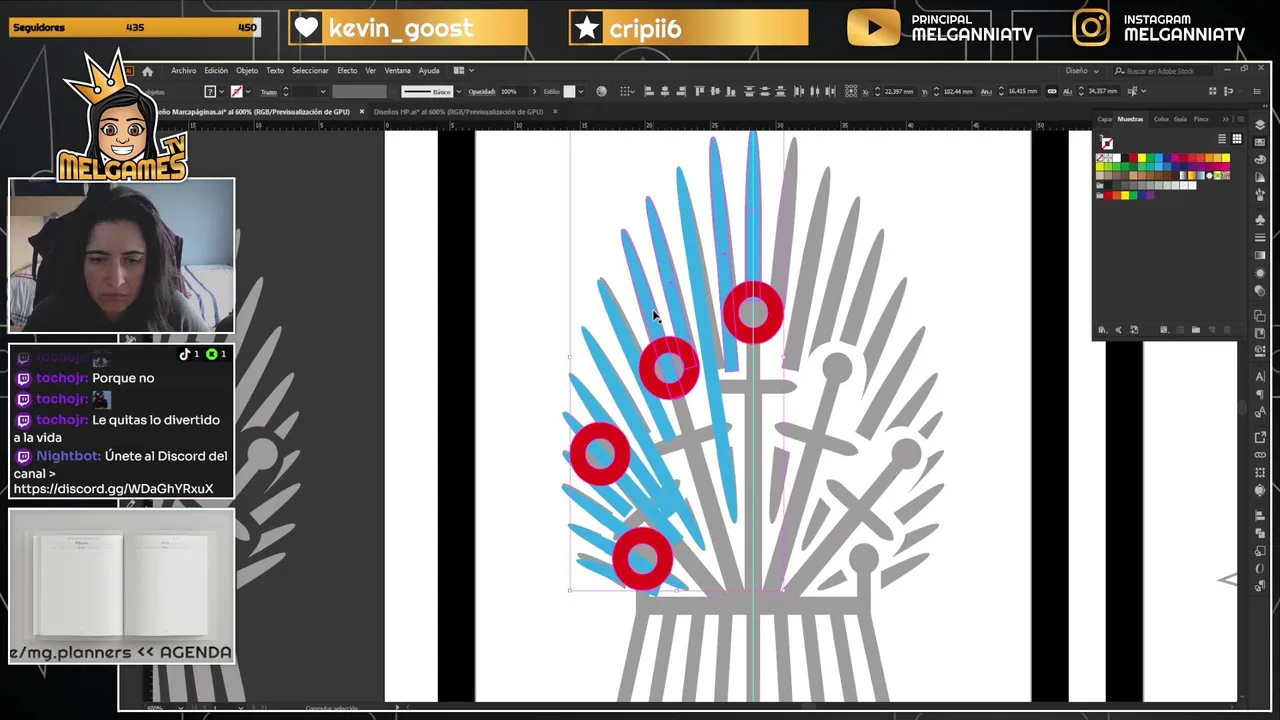
Task: Switch to the Color panel tab
Action: (x=1161, y=119)
